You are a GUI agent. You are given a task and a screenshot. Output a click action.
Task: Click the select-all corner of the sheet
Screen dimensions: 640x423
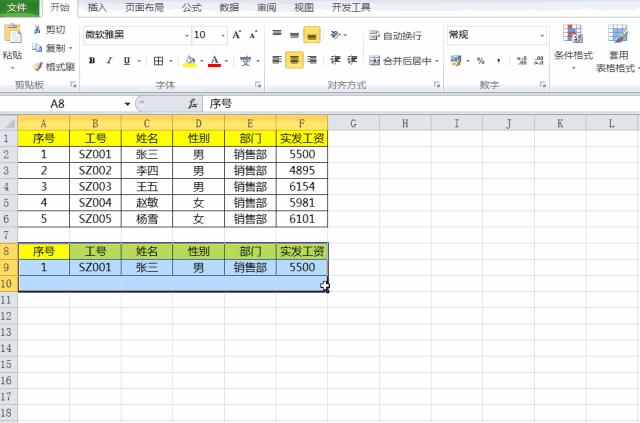click(9, 123)
